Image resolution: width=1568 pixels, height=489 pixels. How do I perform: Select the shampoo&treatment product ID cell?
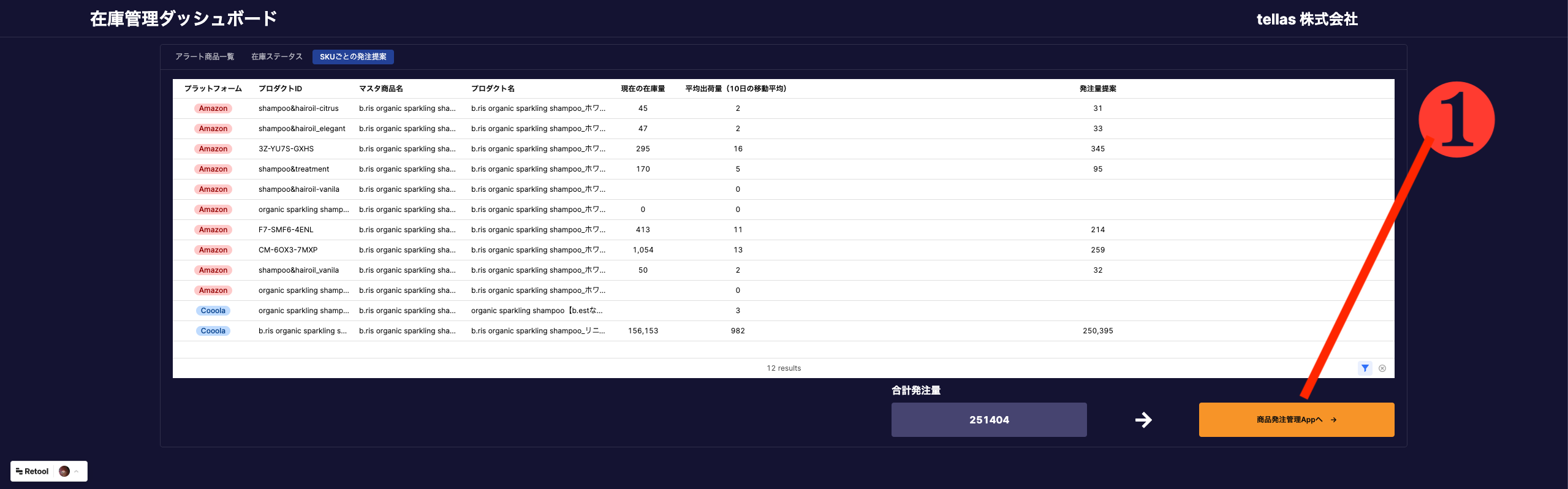294,169
